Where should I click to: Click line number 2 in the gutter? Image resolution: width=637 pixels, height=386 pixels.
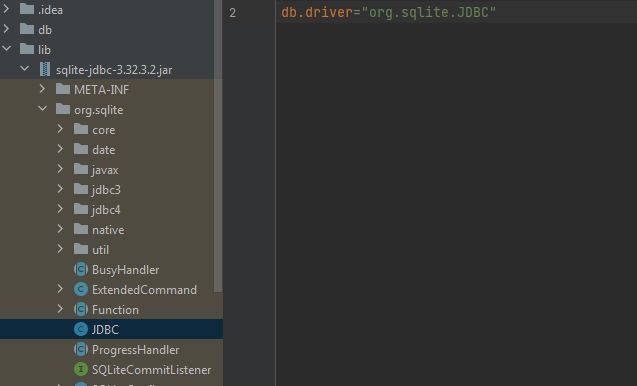click(x=232, y=13)
